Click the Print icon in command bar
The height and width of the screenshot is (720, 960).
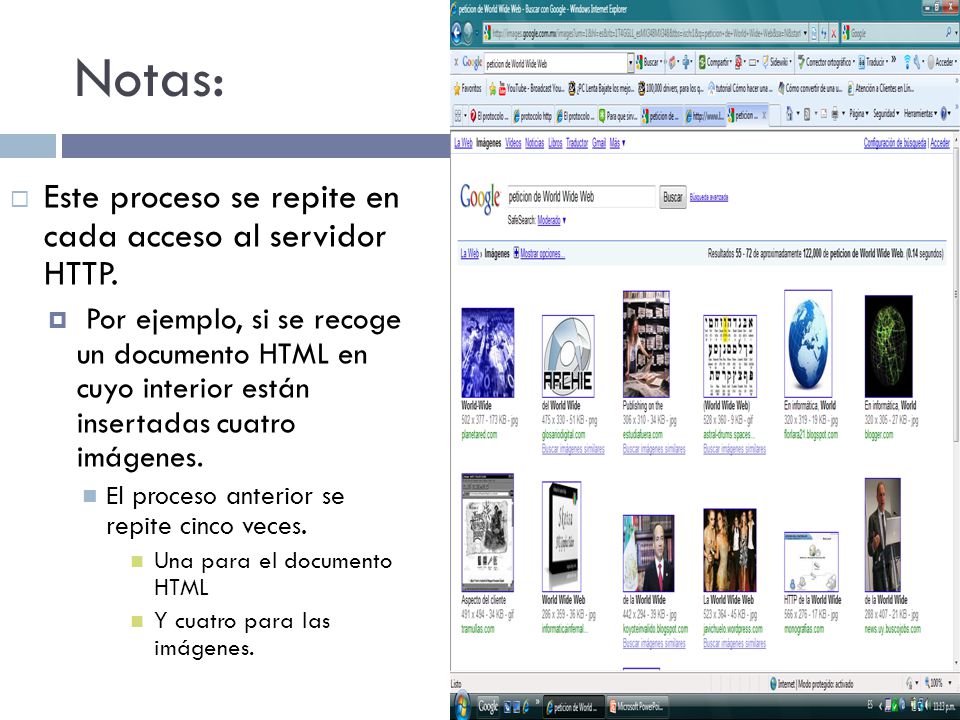coord(834,114)
